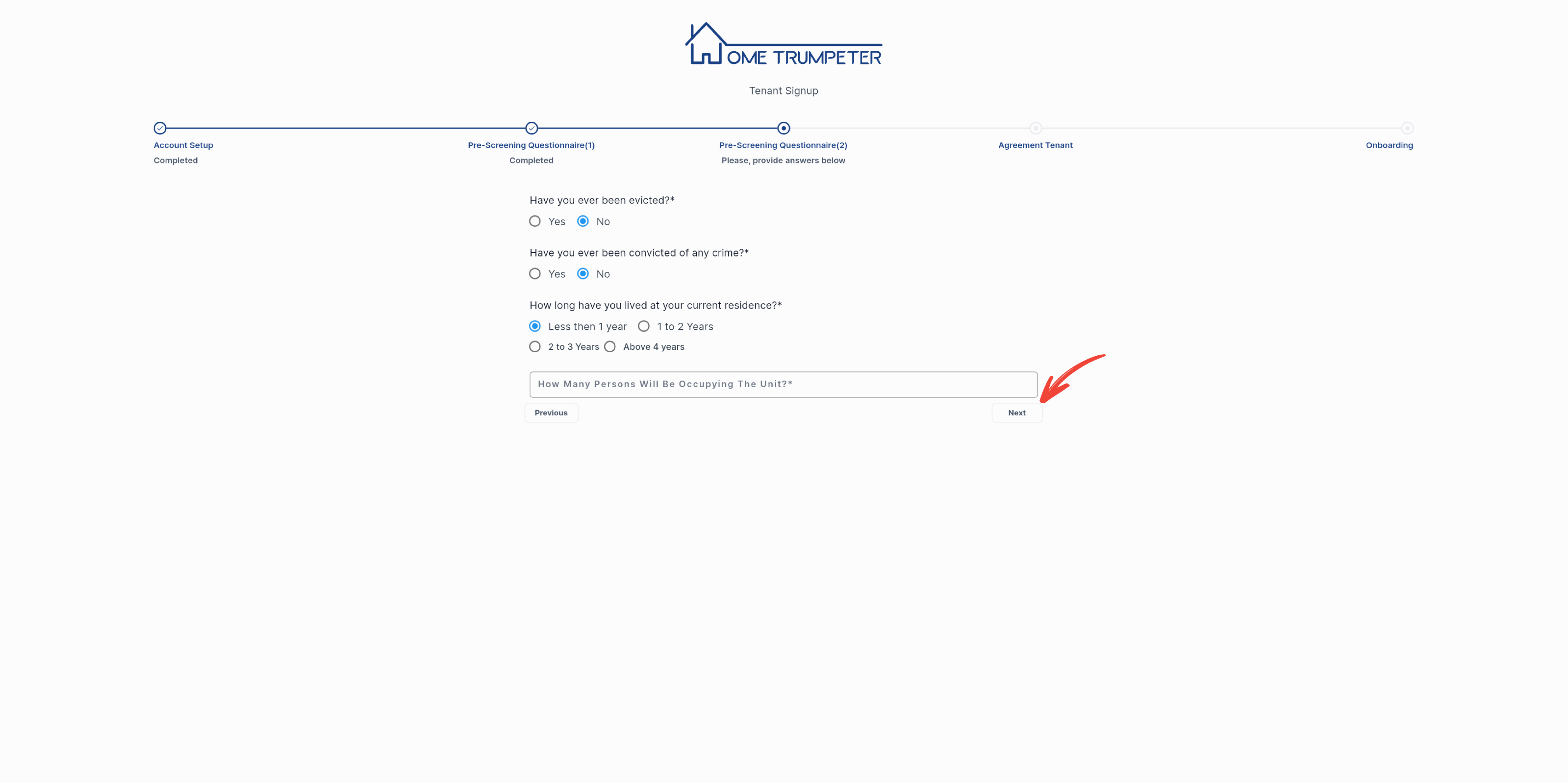Screen dimensions: 1568x783
Task: Click the Pre-Screening Questionnaire(2) step icon
Action: point(783,127)
